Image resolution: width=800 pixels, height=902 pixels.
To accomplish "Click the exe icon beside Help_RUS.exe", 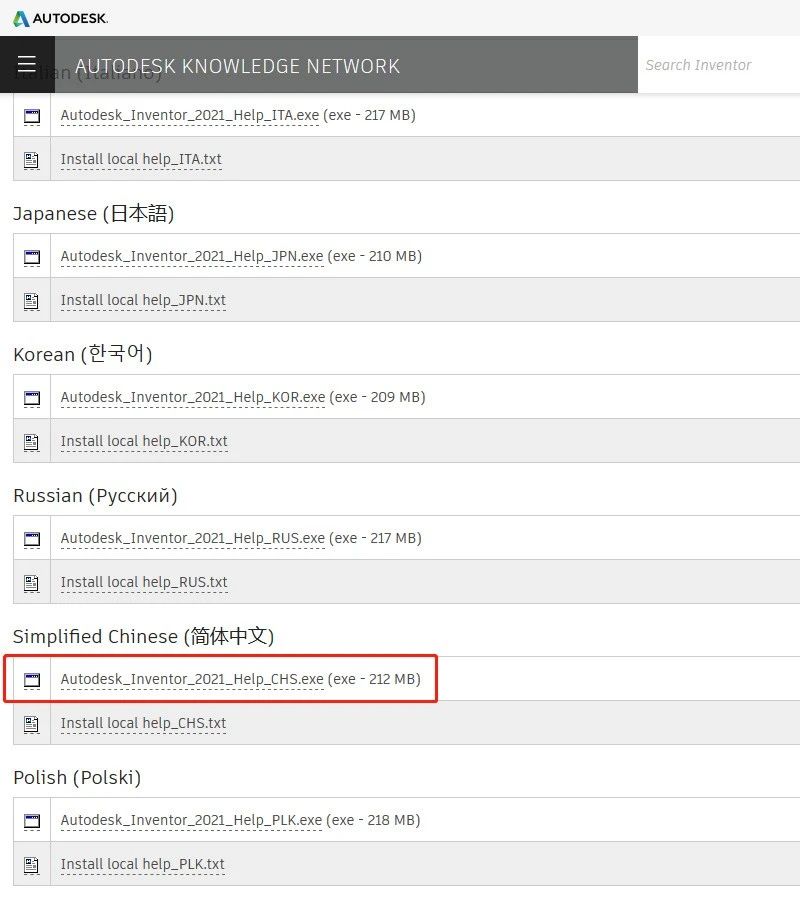I will (x=32, y=539).
